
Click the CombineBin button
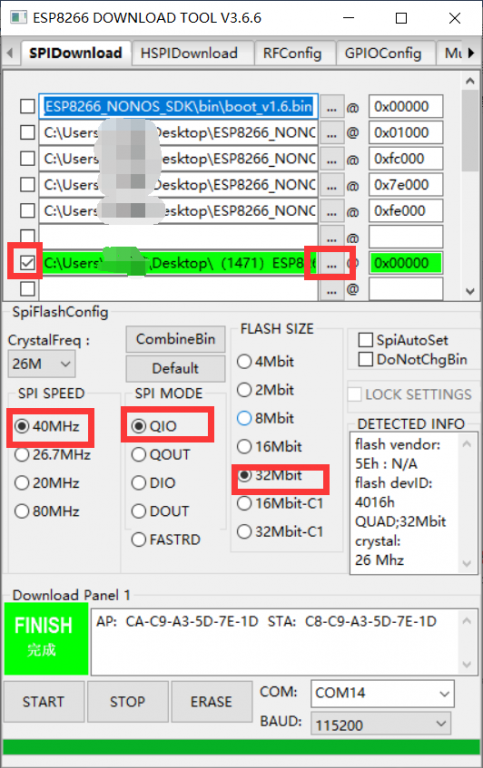point(175,339)
